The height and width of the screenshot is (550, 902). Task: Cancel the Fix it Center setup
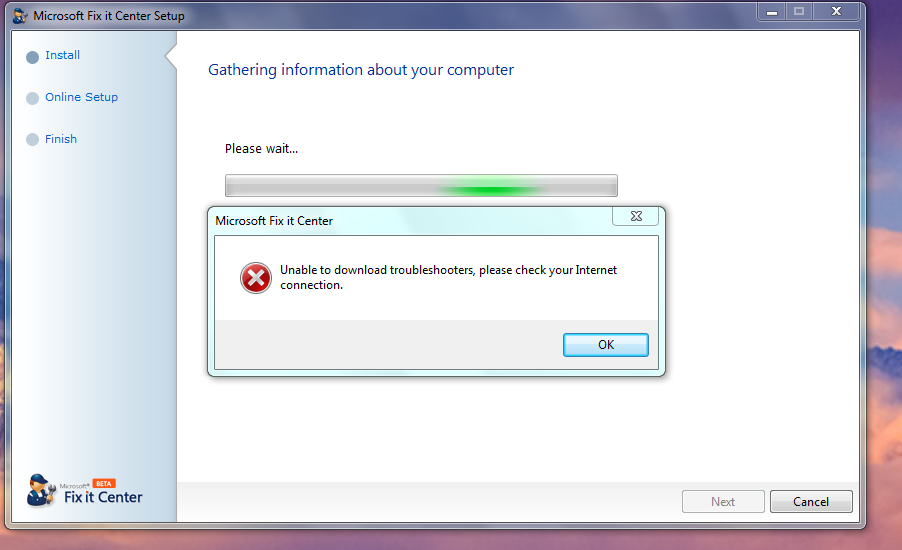[811, 502]
